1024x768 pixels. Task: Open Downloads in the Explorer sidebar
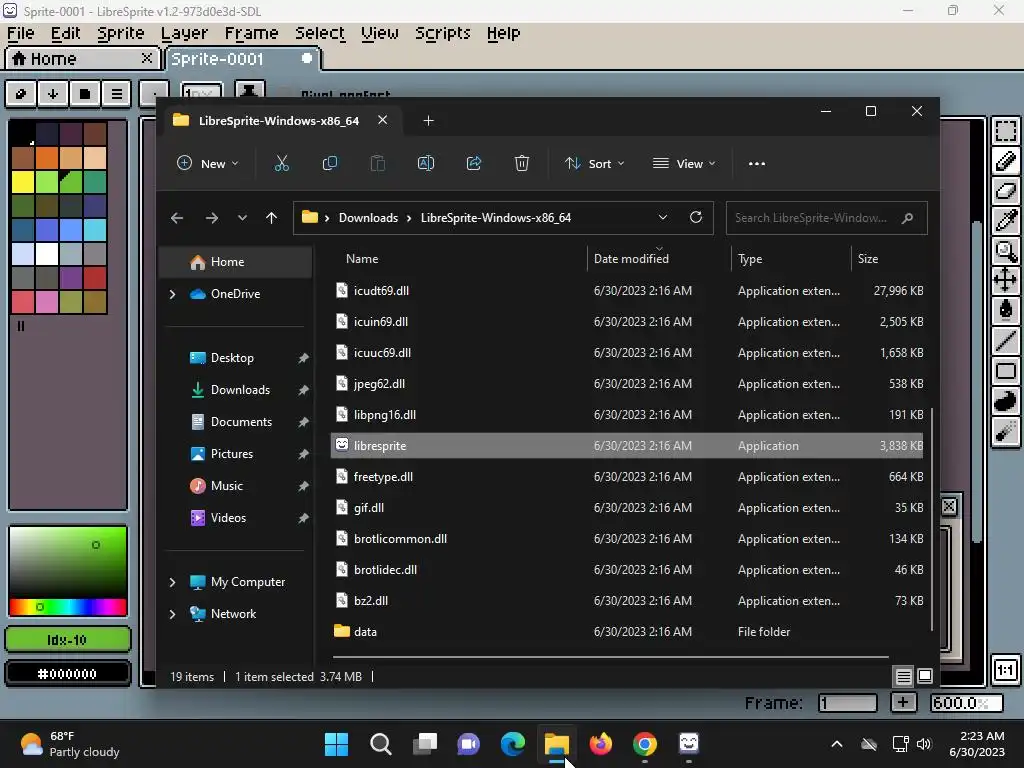tap(240, 390)
